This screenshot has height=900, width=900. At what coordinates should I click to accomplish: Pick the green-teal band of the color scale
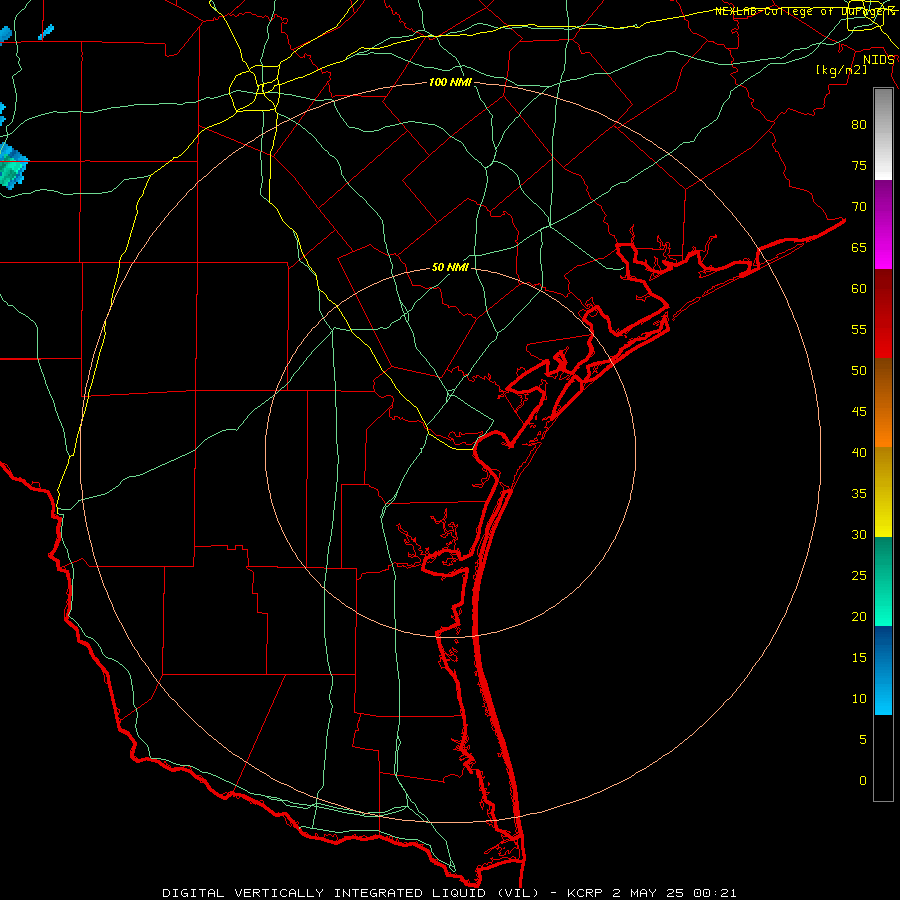click(883, 581)
